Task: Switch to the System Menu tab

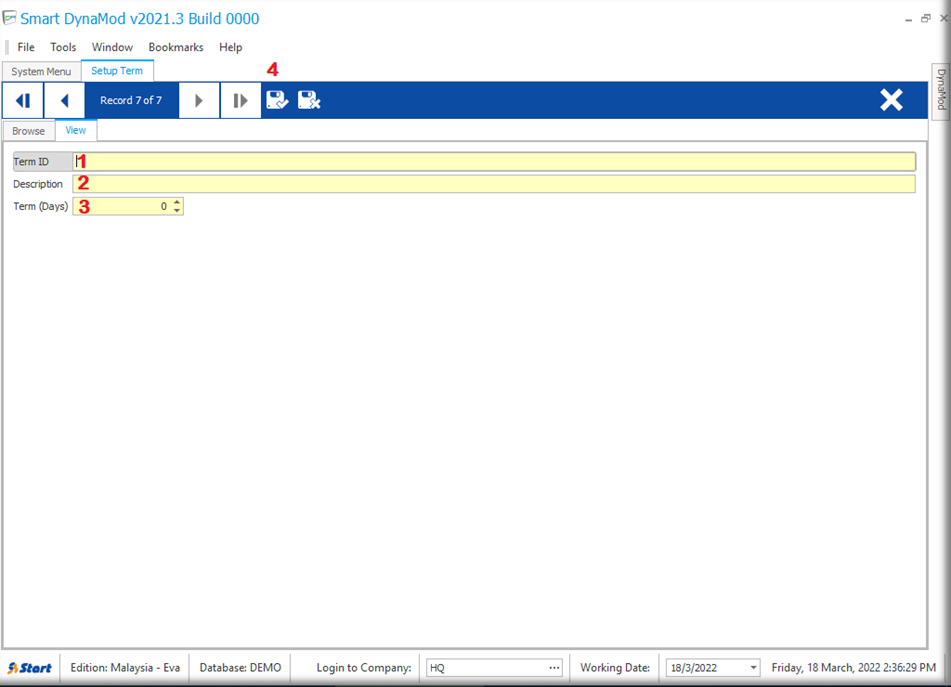Action: tap(41, 71)
